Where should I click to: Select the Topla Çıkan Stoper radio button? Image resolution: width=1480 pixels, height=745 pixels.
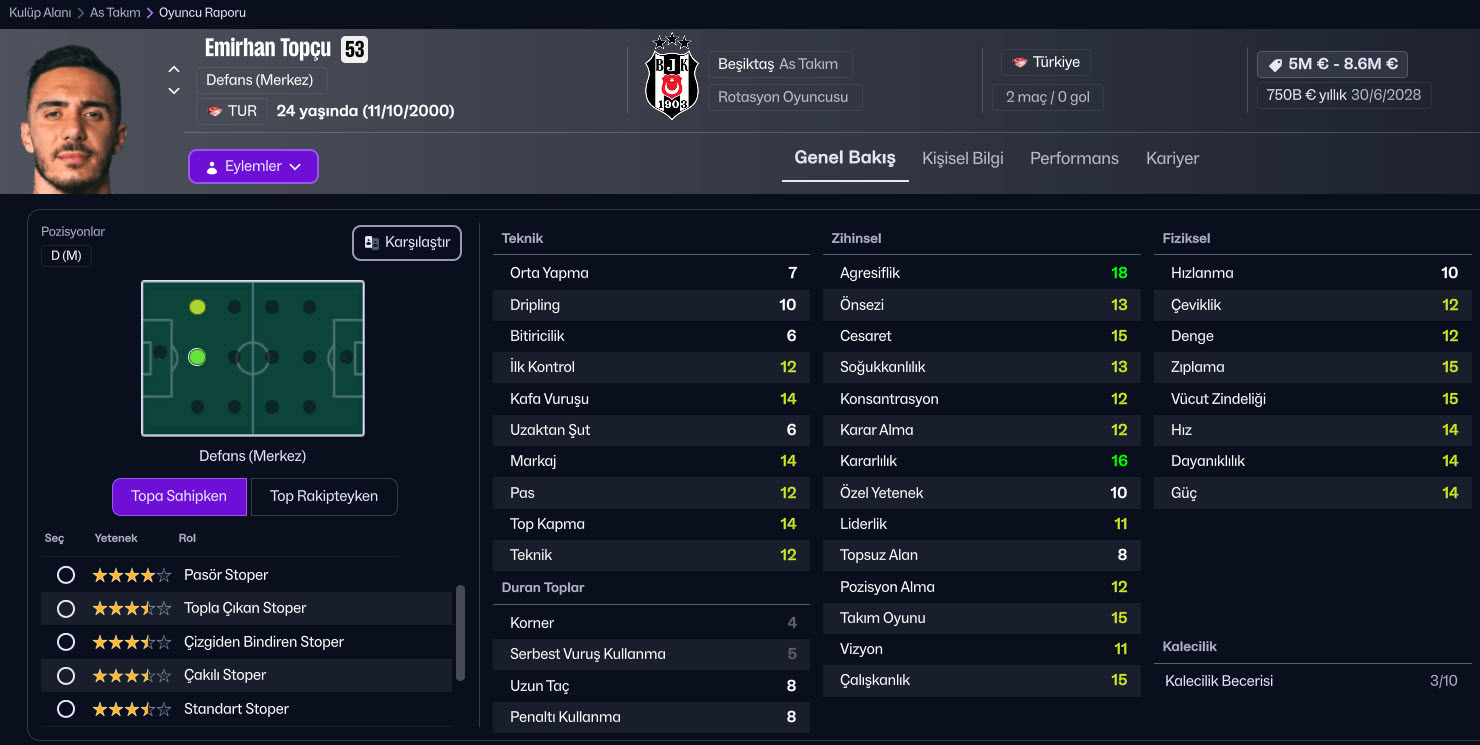tap(66, 608)
